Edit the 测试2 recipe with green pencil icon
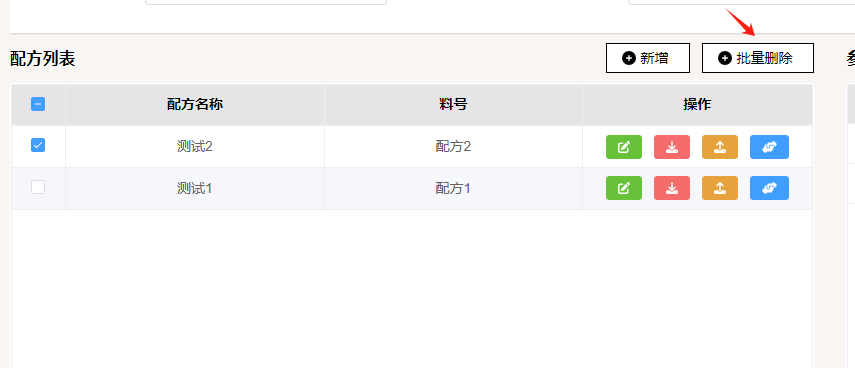This screenshot has height=368, width=855. click(624, 147)
